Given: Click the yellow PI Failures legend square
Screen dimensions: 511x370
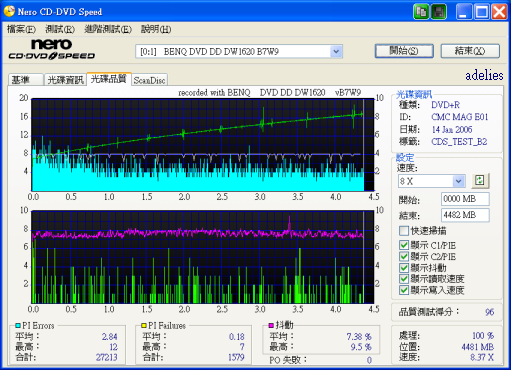Looking at the screenshot, I should (x=144, y=325).
